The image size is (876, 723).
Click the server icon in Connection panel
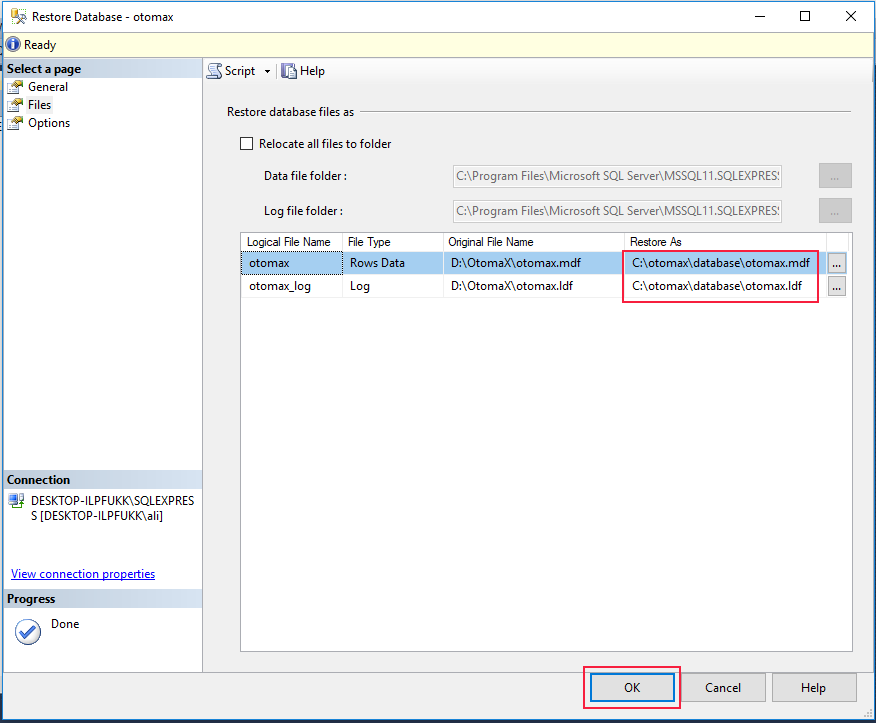pos(16,500)
